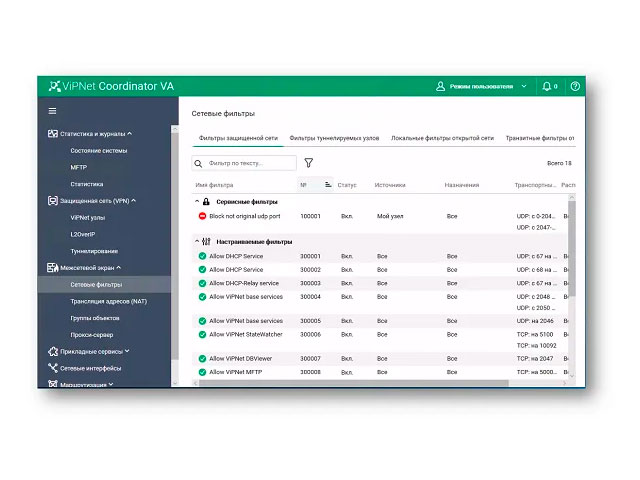Screen dimensions: 640x480
Task: Collapse the Настраиваемые фильтры group
Action: coord(197,242)
